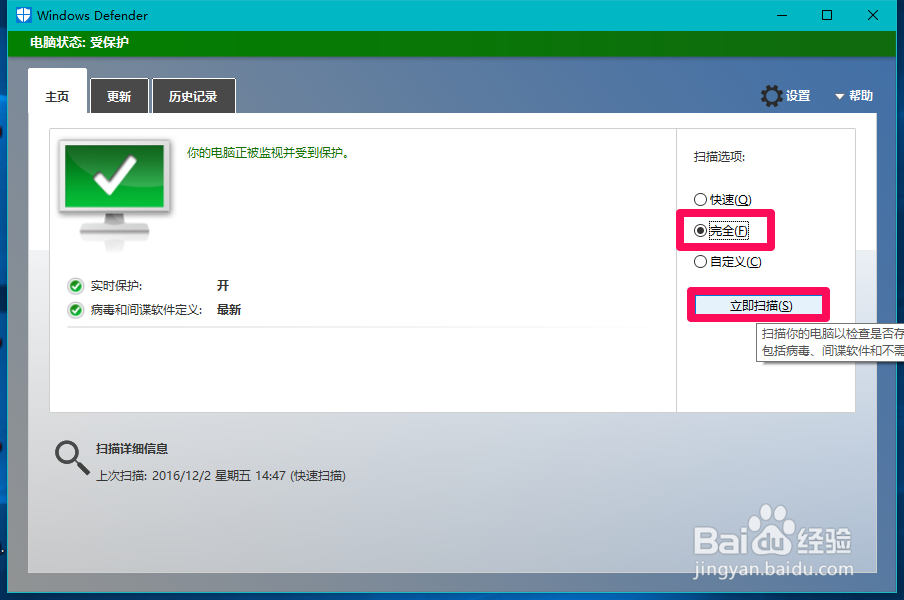Click the green checkmark monitor status image
This screenshot has height=600, width=904.
(x=115, y=194)
